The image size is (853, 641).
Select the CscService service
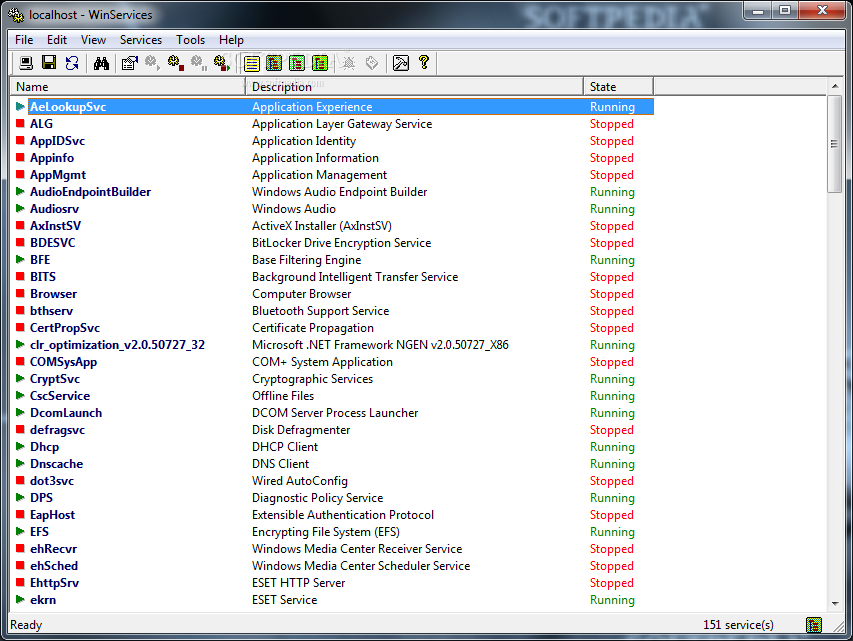coord(60,396)
